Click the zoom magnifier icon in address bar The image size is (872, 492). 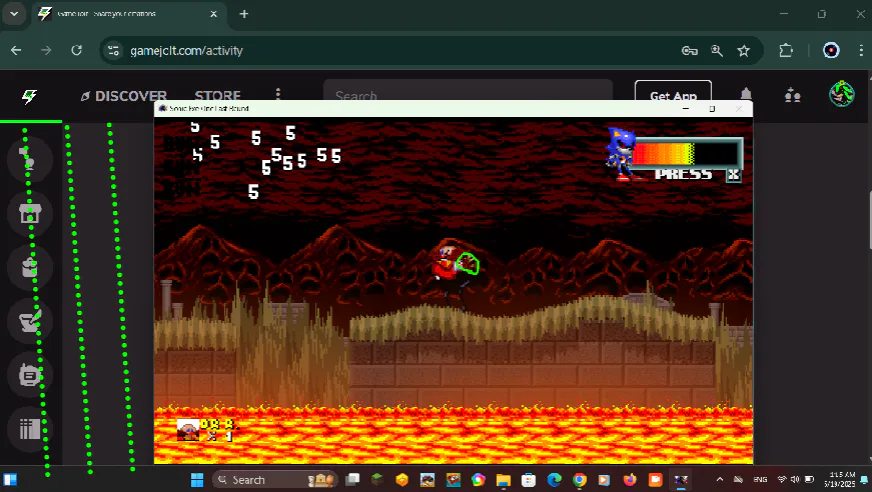click(717, 51)
